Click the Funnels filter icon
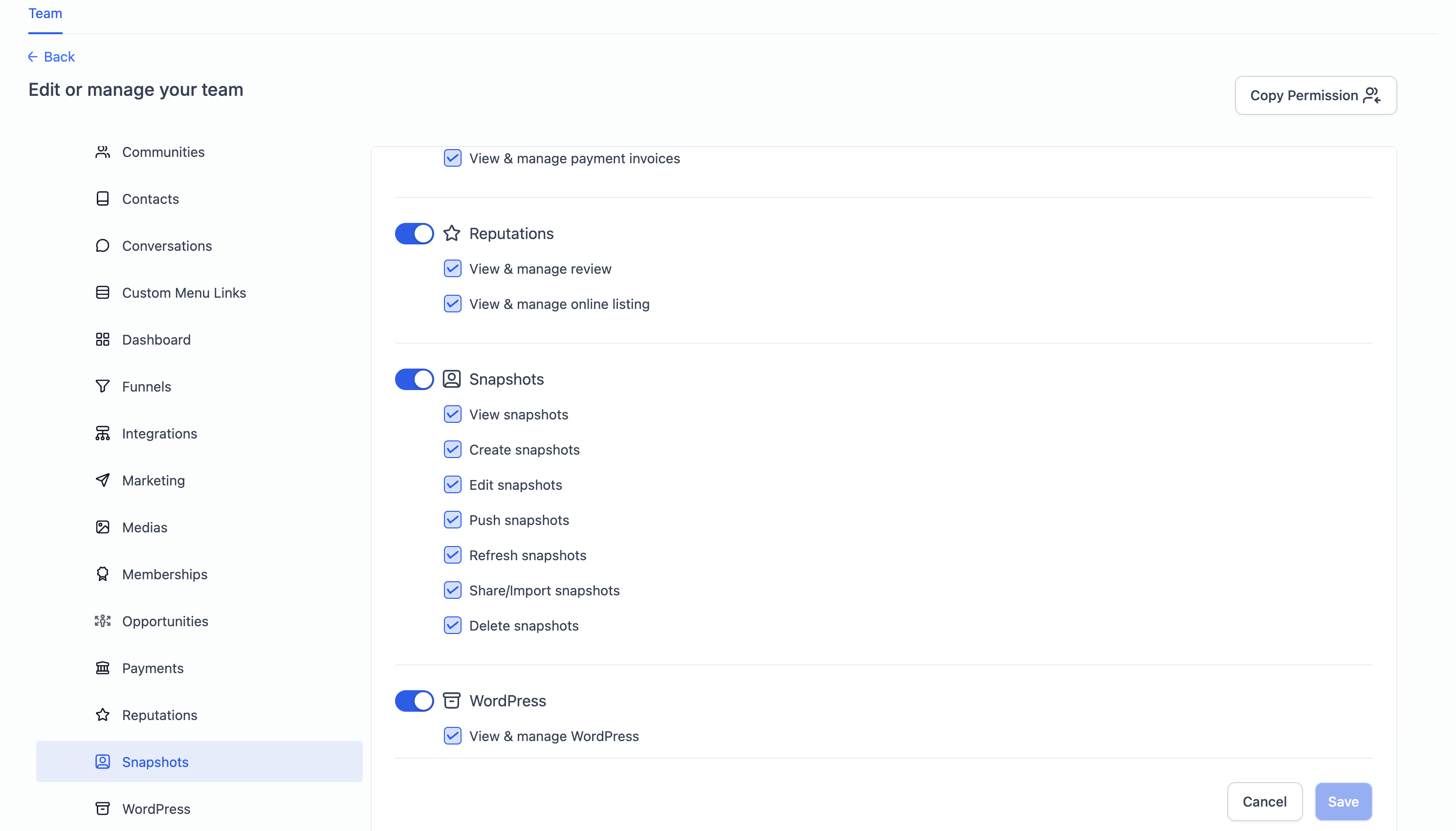Image resolution: width=1456 pixels, height=831 pixels. coord(102,386)
